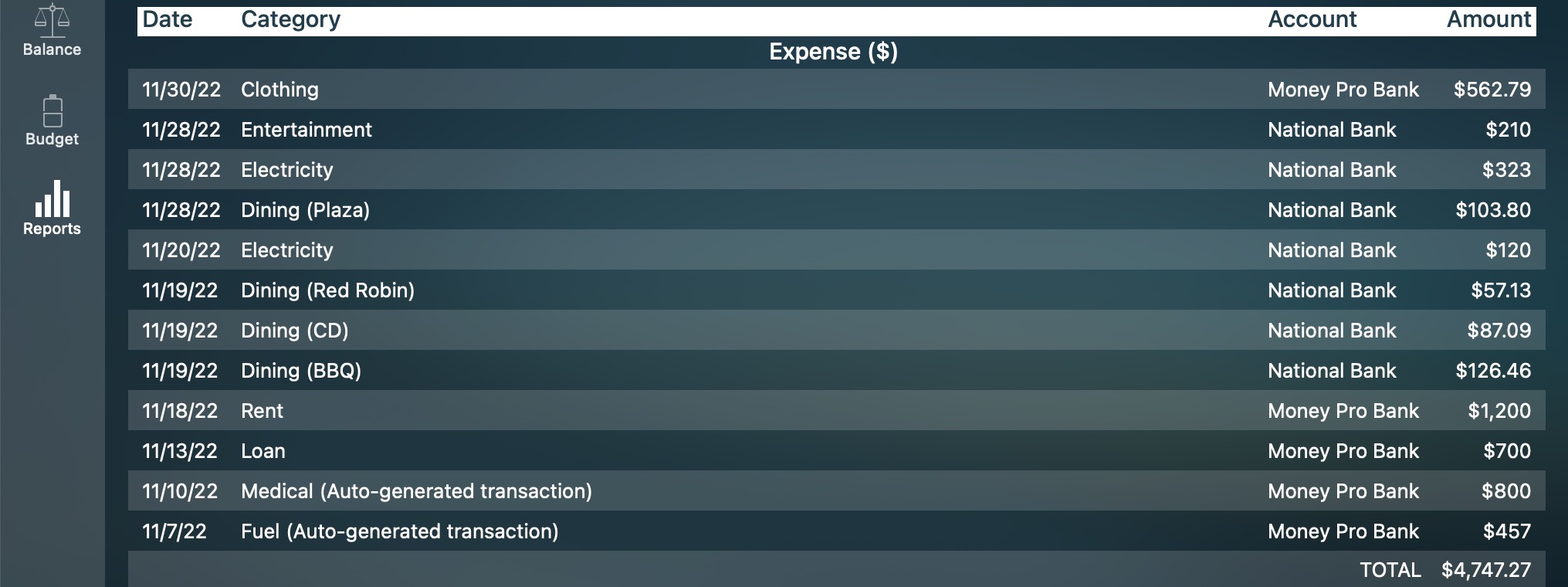Click the TOTAL $4,747.27 row
1568x587 pixels.
(x=1444, y=570)
